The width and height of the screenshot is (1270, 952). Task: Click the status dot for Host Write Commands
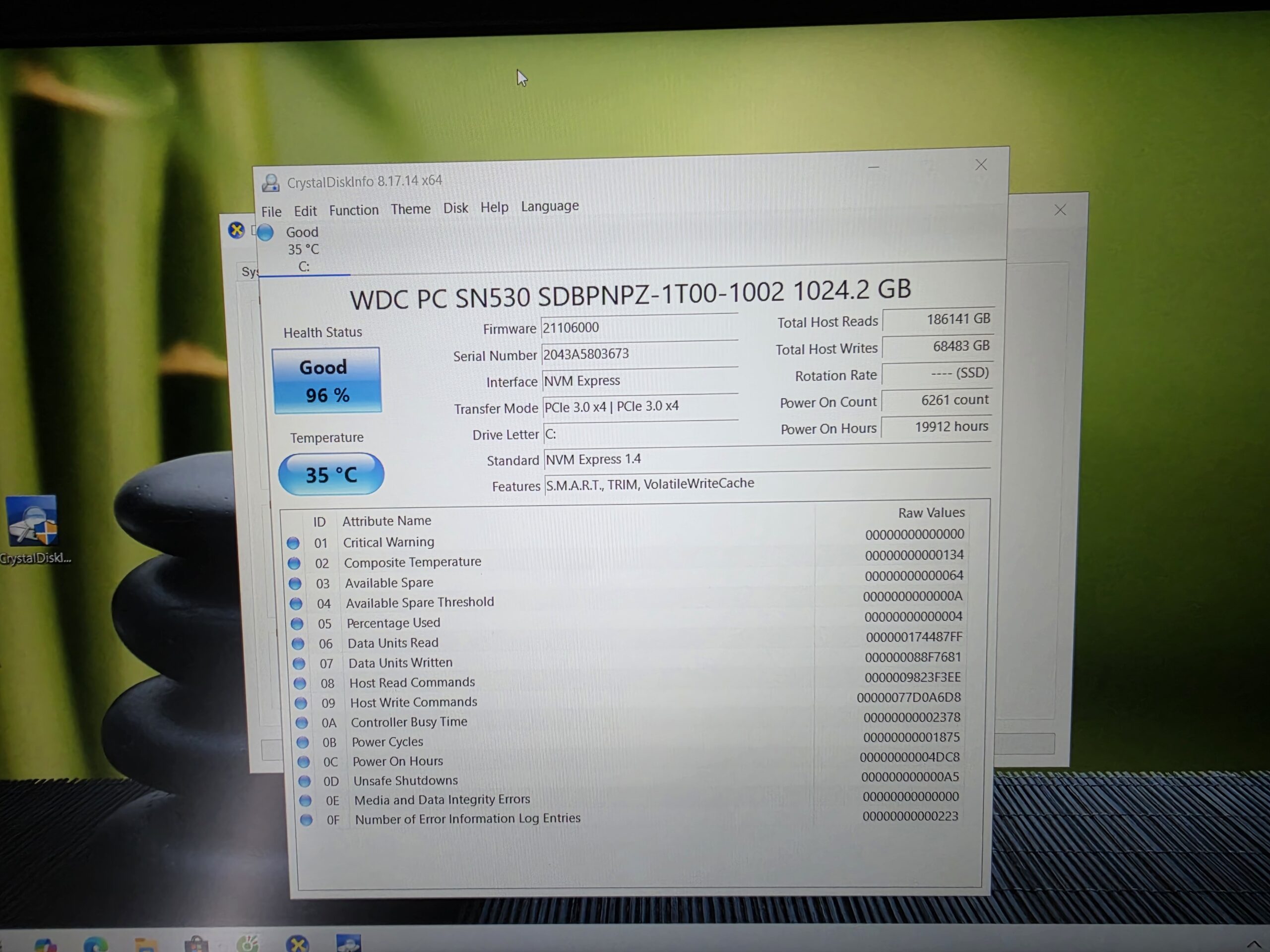tap(301, 703)
